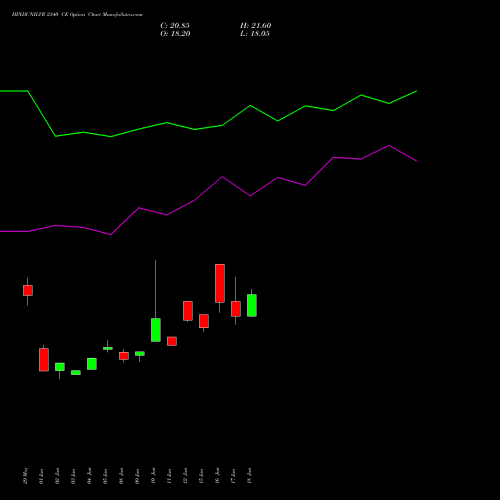Select the large red candle on 16 Jun

tap(220, 283)
